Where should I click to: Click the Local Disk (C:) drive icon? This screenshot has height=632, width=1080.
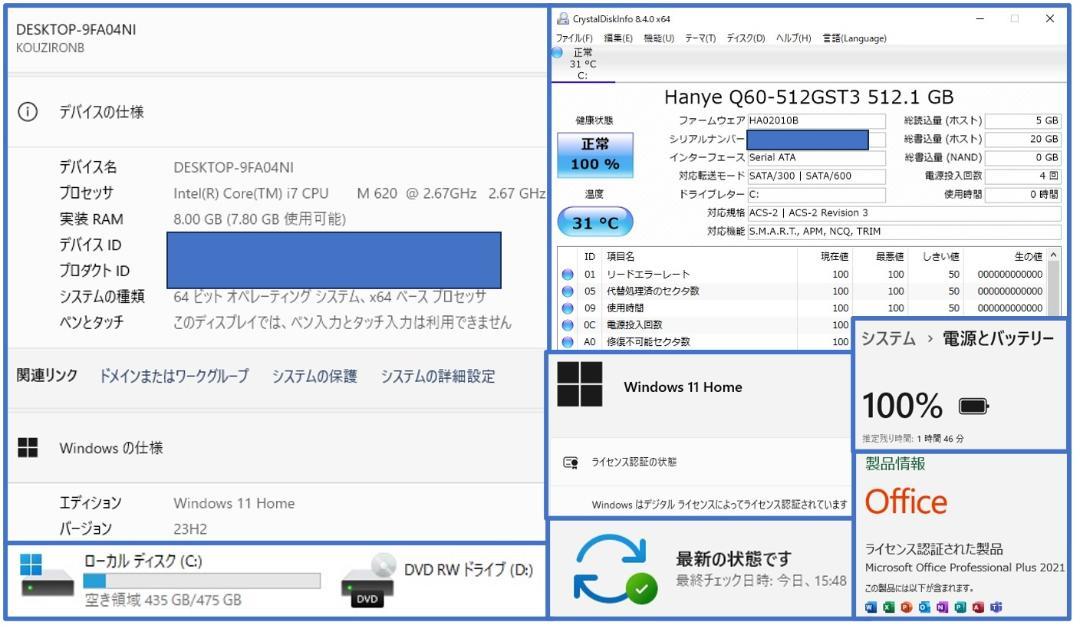pyautogui.click(x=47, y=575)
